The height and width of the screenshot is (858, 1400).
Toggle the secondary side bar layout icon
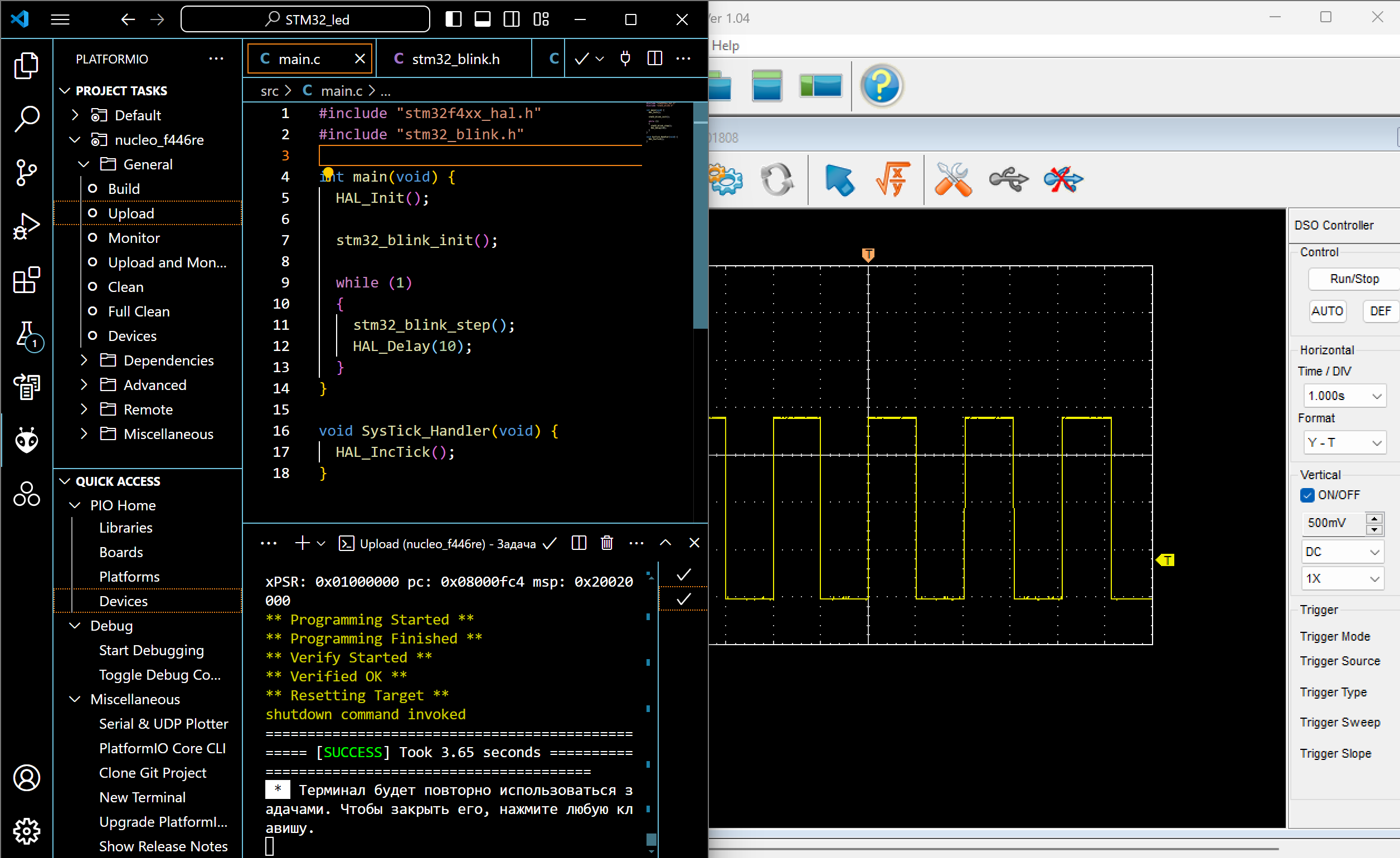[x=511, y=19]
